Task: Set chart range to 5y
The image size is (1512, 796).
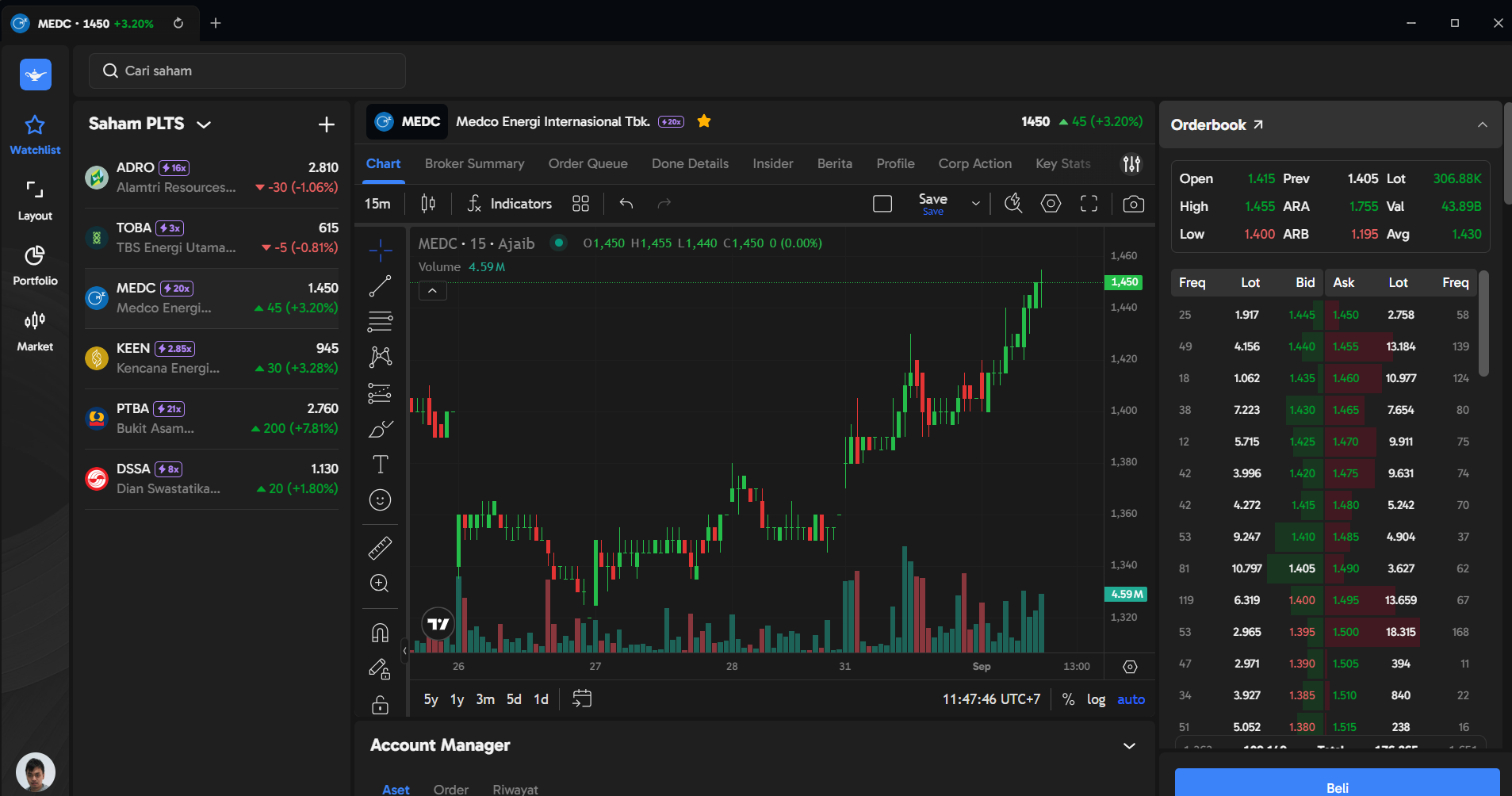Action: tap(431, 699)
